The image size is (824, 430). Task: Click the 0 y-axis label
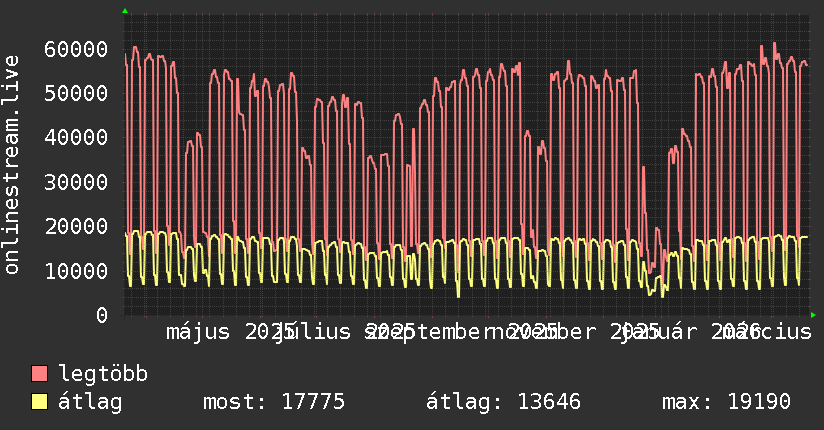102,315
